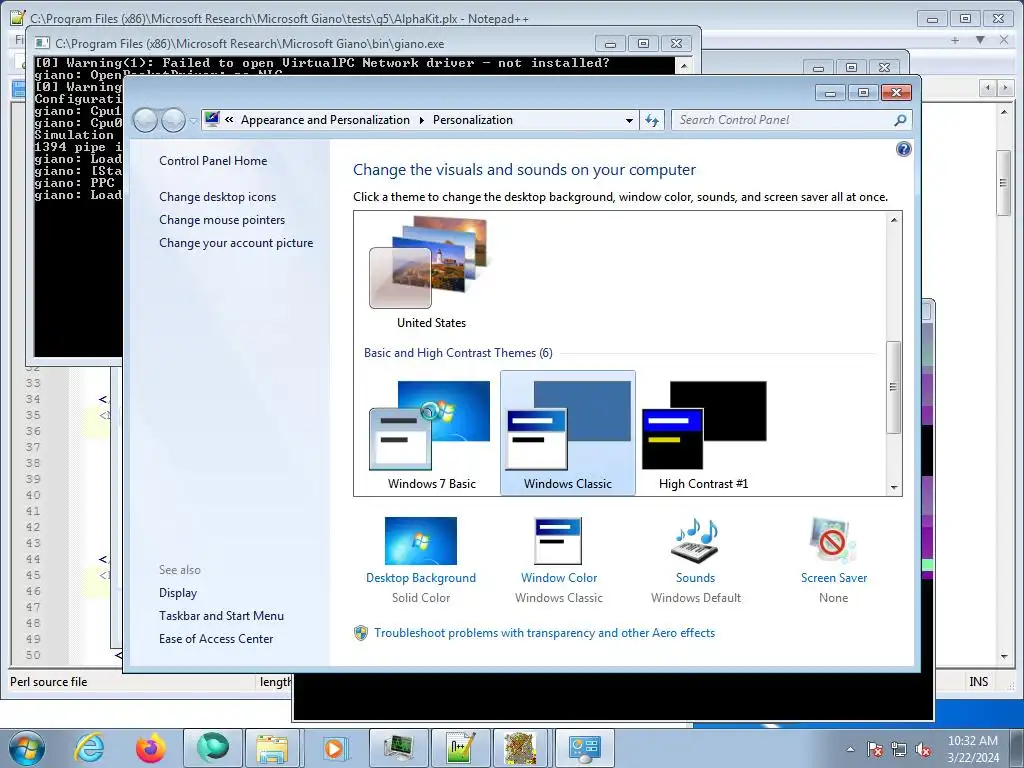Select the Windows 7 Basic theme
The image size is (1024, 768).
pos(431,434)
